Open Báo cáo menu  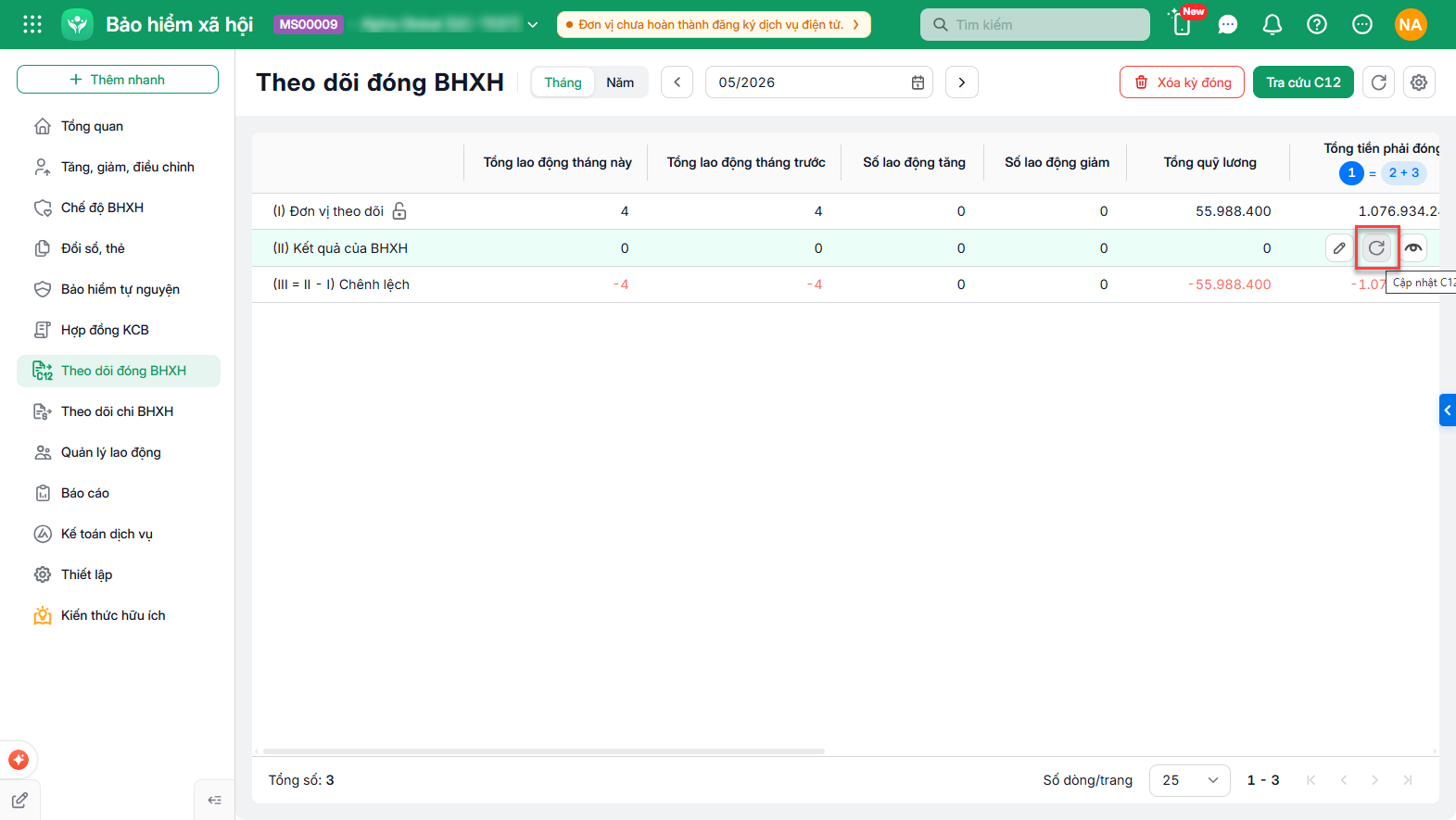(x=119, y=493)
